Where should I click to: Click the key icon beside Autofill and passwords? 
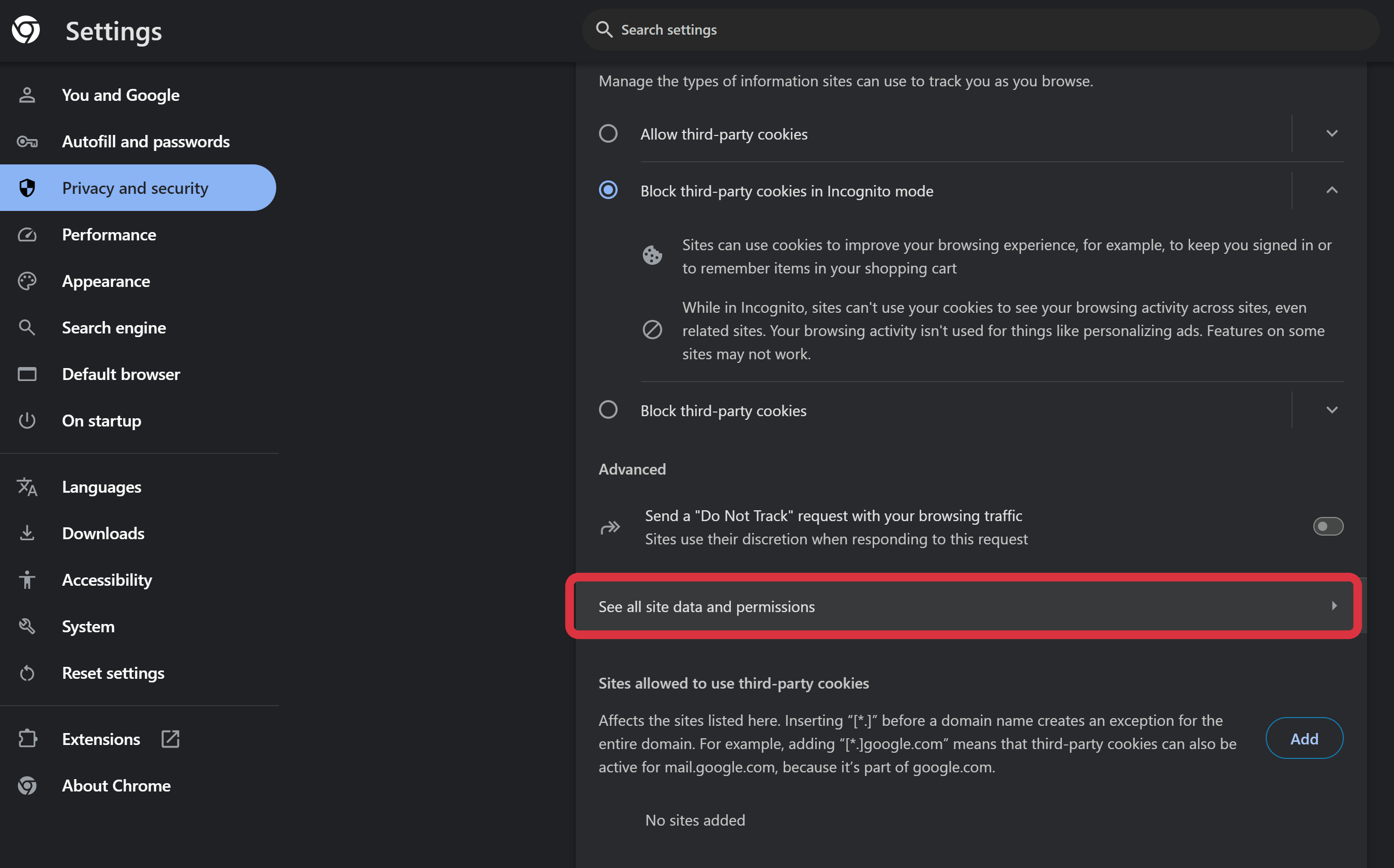click(x=27, y=141)
